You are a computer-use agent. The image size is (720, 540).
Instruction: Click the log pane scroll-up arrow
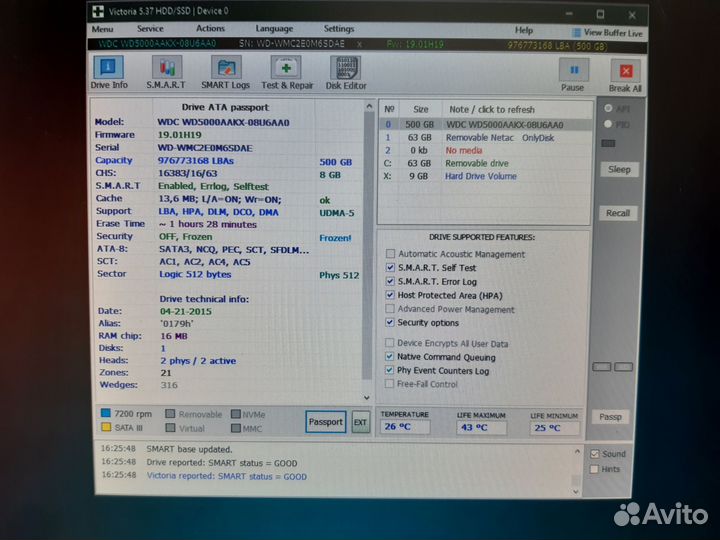[577, 452]
